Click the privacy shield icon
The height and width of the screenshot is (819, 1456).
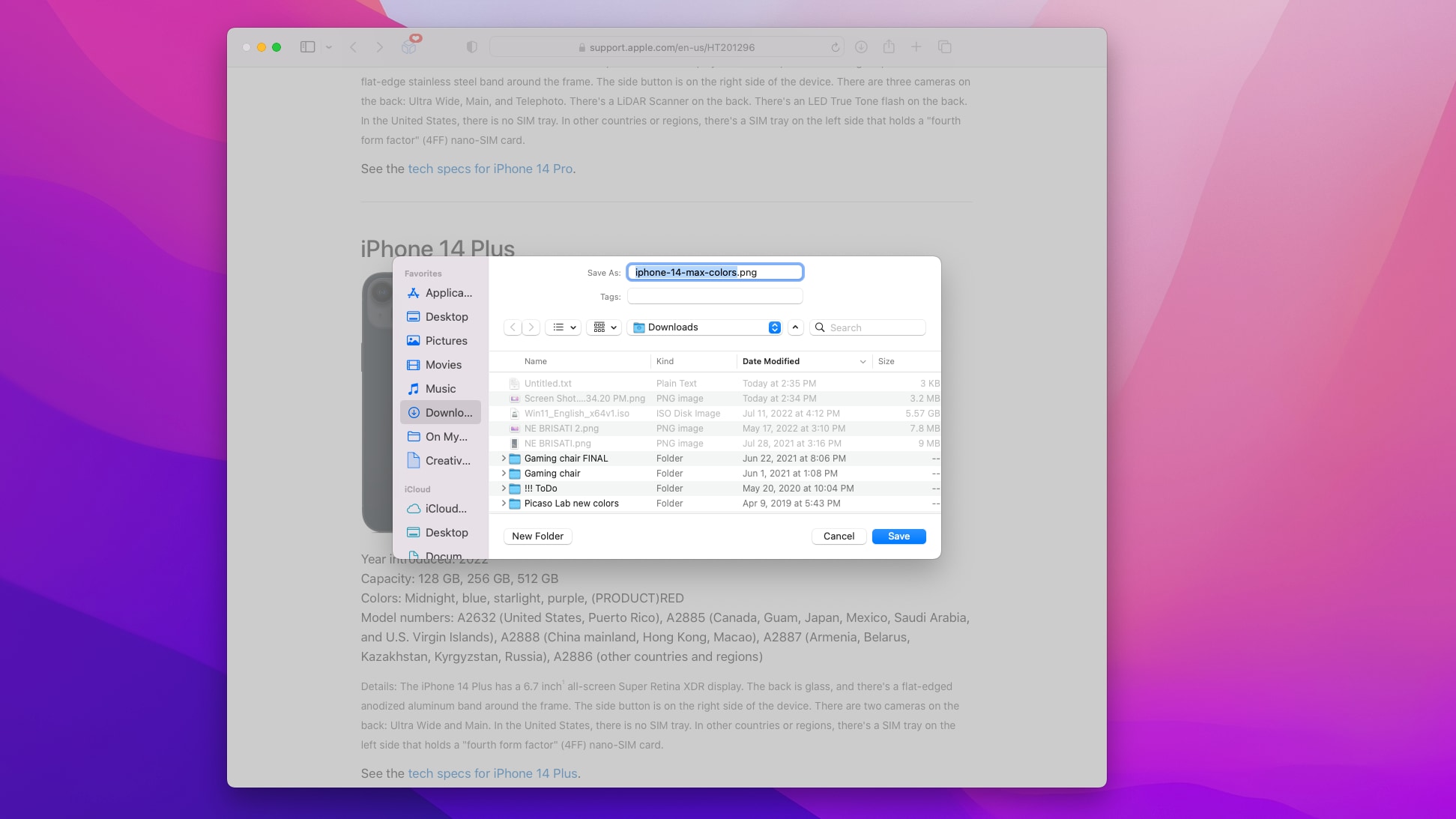pyautogui.click(x=471, y=47)
